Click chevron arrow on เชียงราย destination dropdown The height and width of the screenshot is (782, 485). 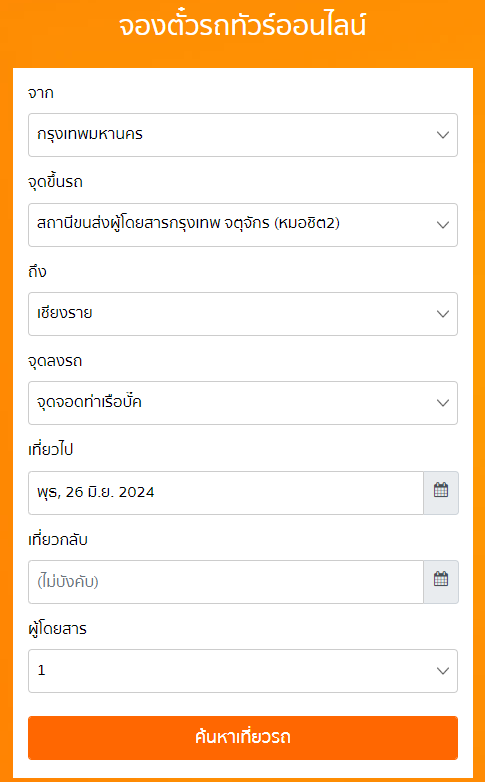(x=443, y=314)
